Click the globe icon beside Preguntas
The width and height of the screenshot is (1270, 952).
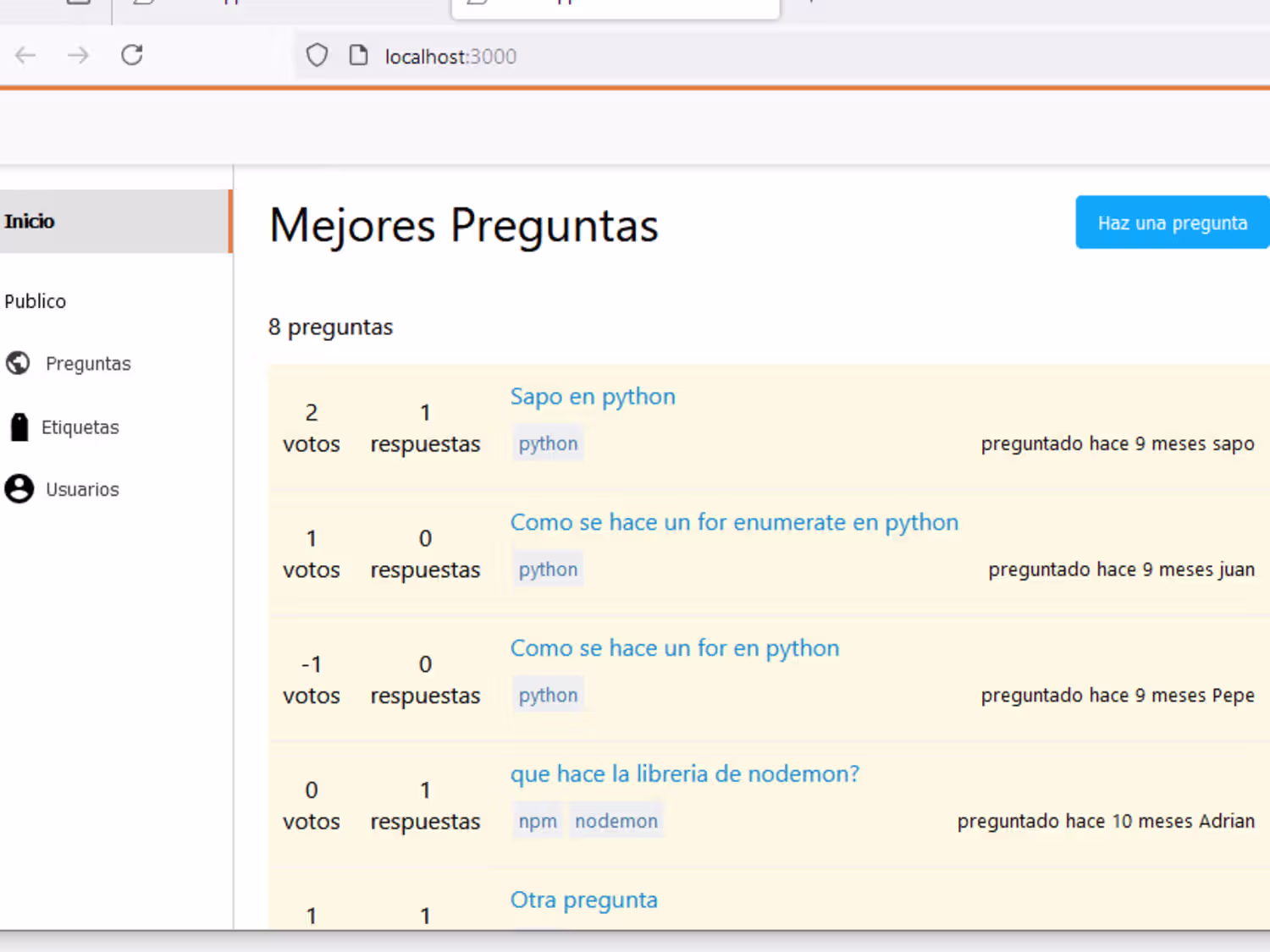18,363
